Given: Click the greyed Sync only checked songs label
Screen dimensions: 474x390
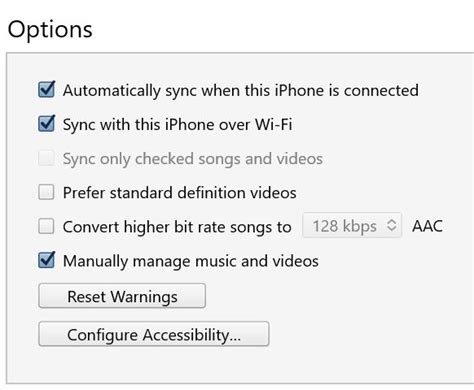Looking at the screenshot, I should (x=193, y=159).
